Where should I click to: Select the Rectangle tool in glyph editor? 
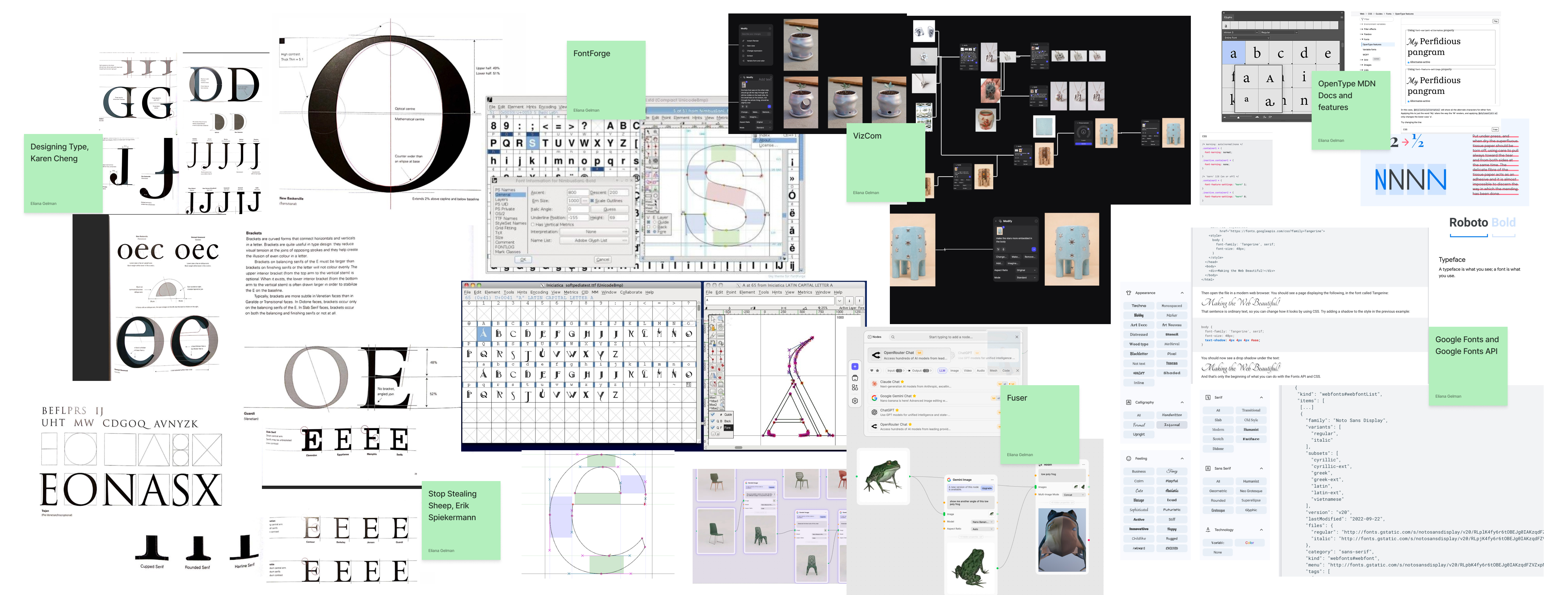(x=713, y=391)
